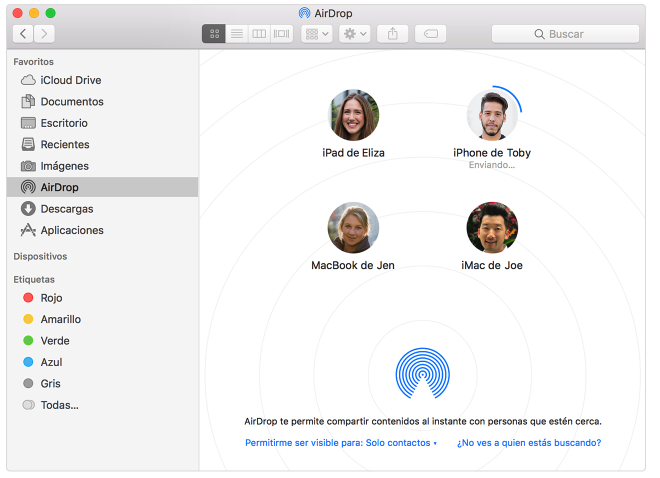Open '¿No ves a quien estás buscando?' link
The width and height of the screenshot is (660, 478).
pyautogui.click(x=529, y=443)
